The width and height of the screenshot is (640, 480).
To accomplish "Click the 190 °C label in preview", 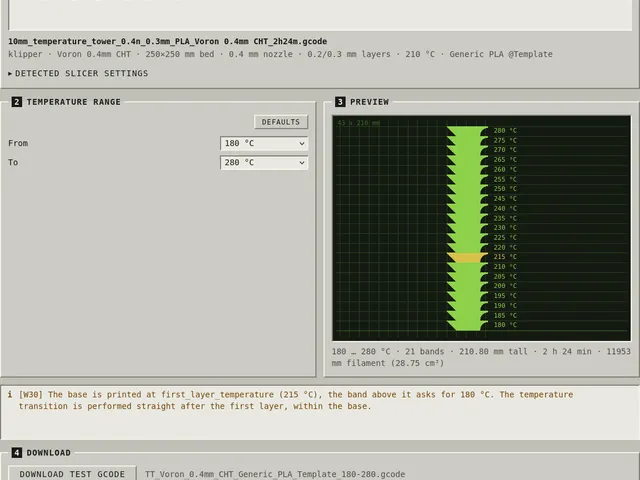I will point(505,306).
